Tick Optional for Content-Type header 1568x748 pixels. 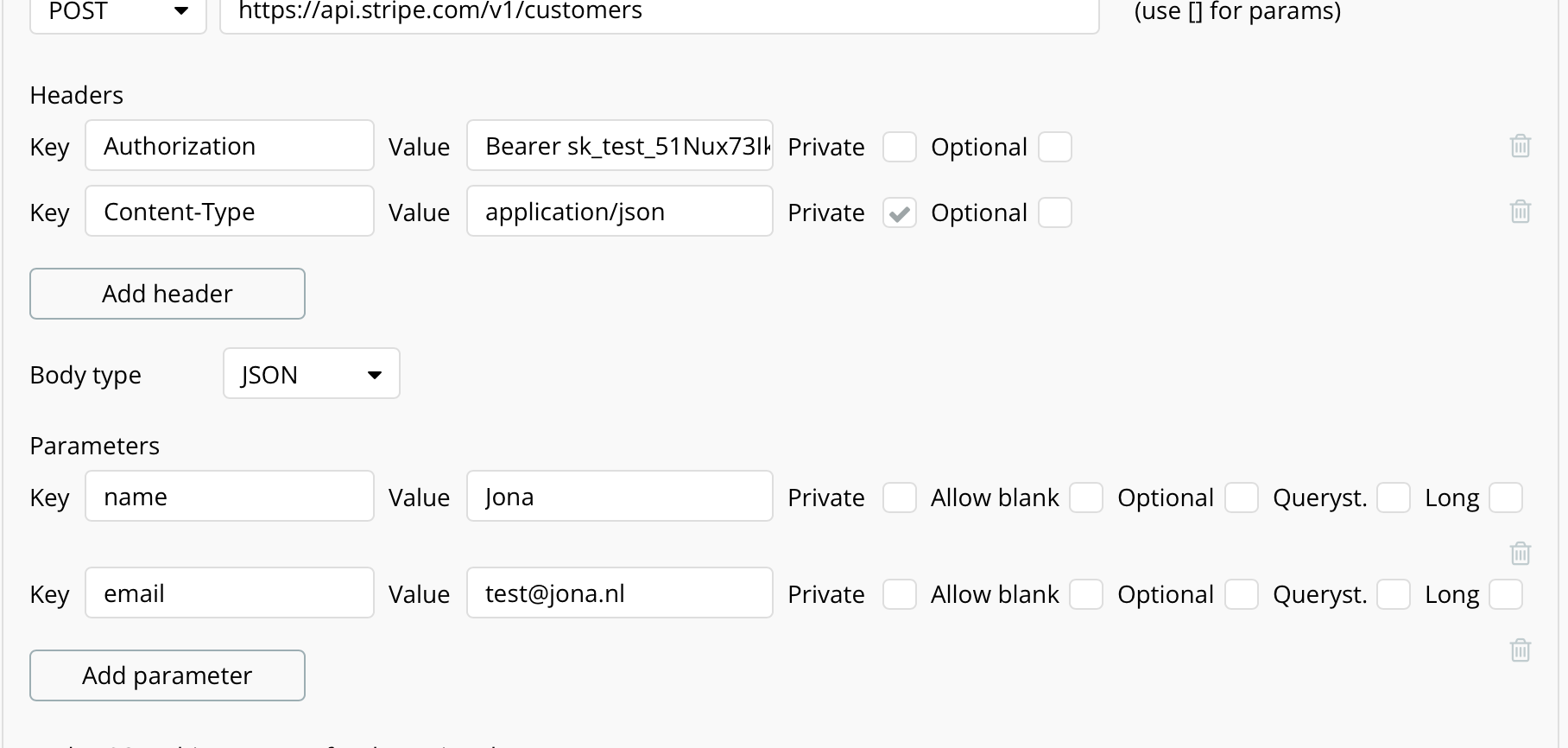[1054, 212]
